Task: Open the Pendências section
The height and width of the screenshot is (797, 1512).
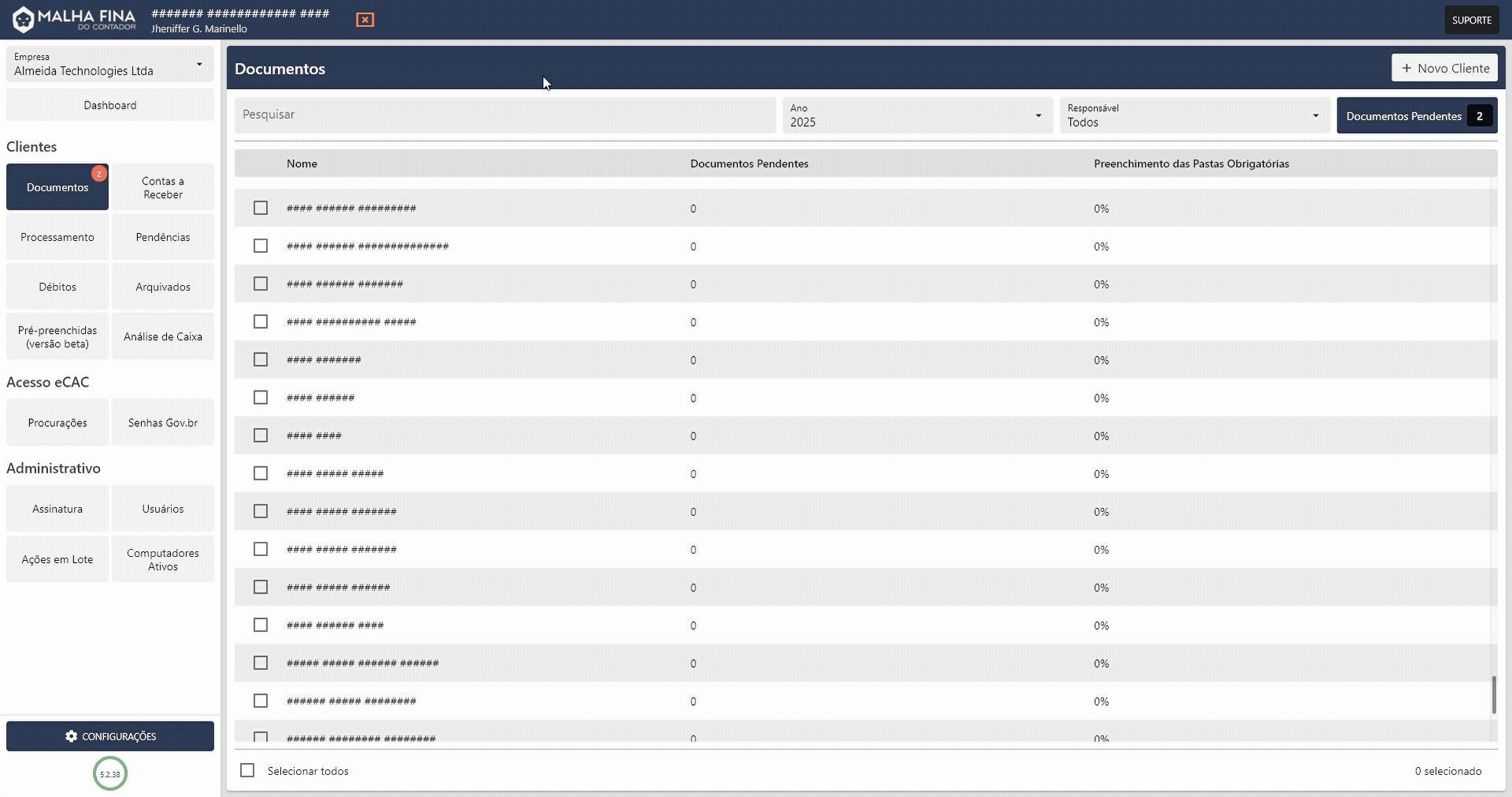Action: tap(162, 236)
